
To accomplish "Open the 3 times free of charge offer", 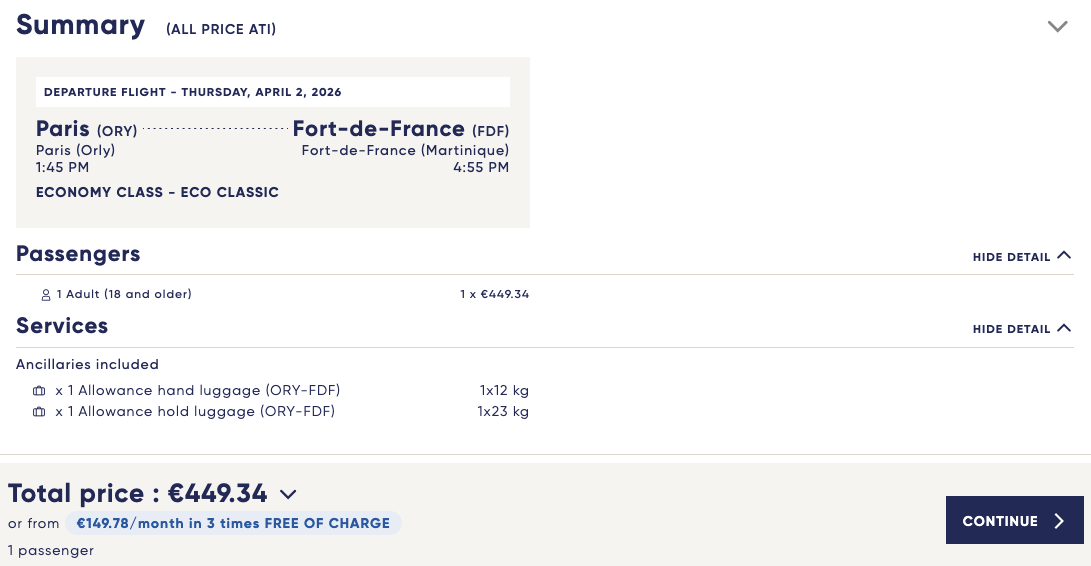I will 233,523.
